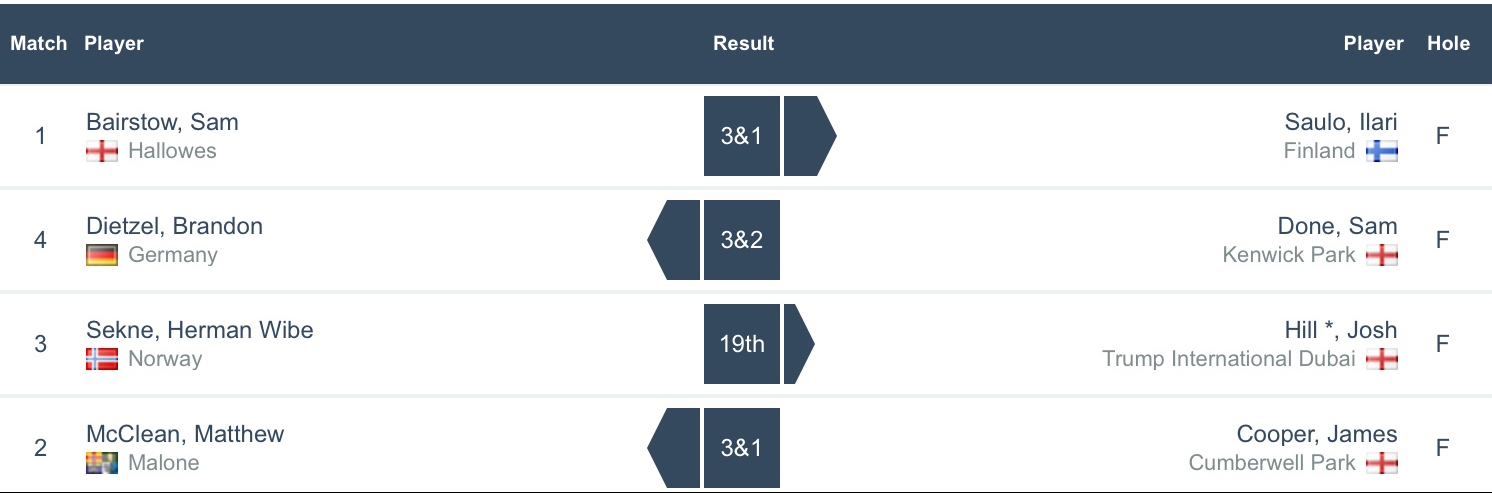Click the Hole column header
1492x493 pixels.
coord(1448,44)
